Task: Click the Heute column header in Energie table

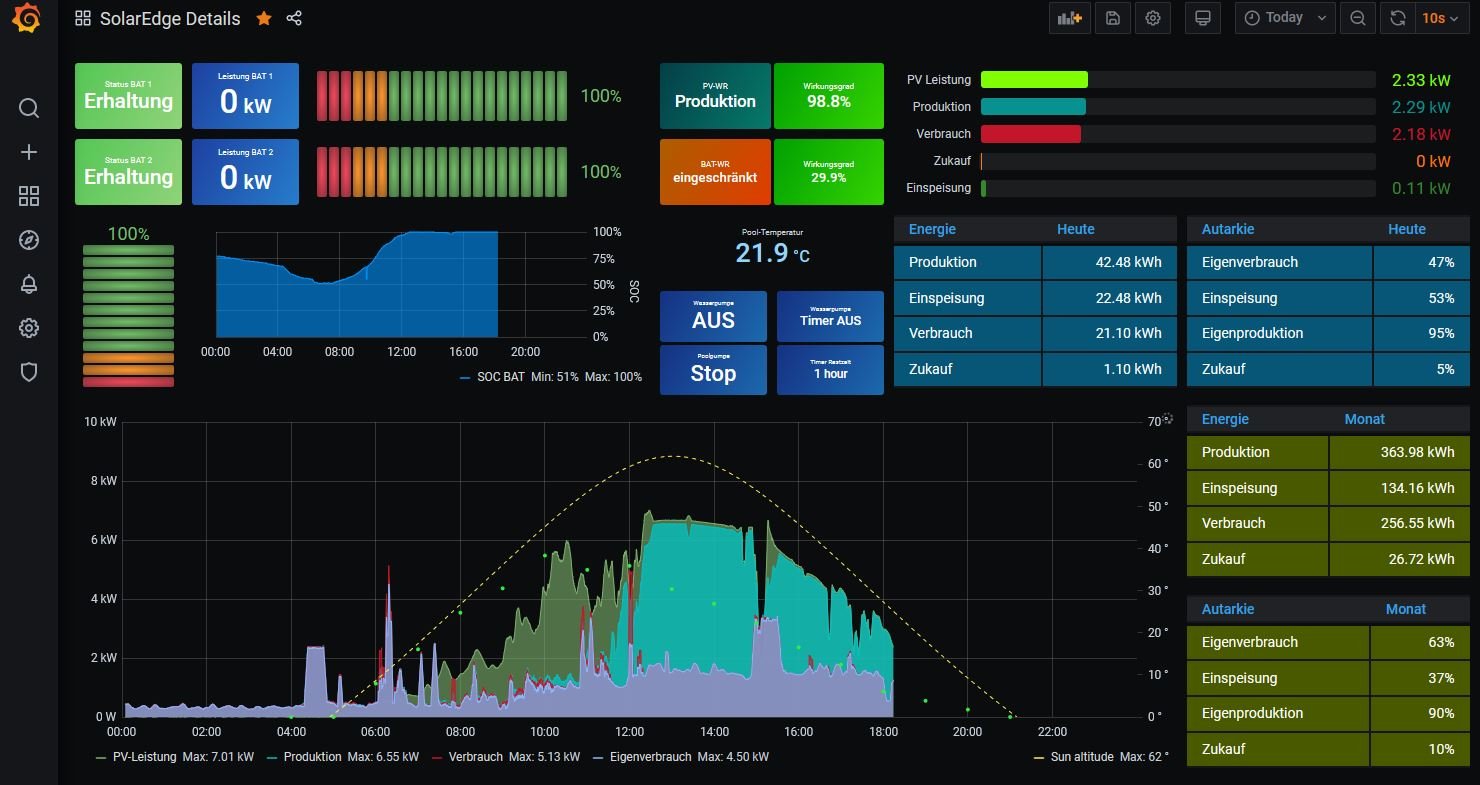Action: [1075, 229]
